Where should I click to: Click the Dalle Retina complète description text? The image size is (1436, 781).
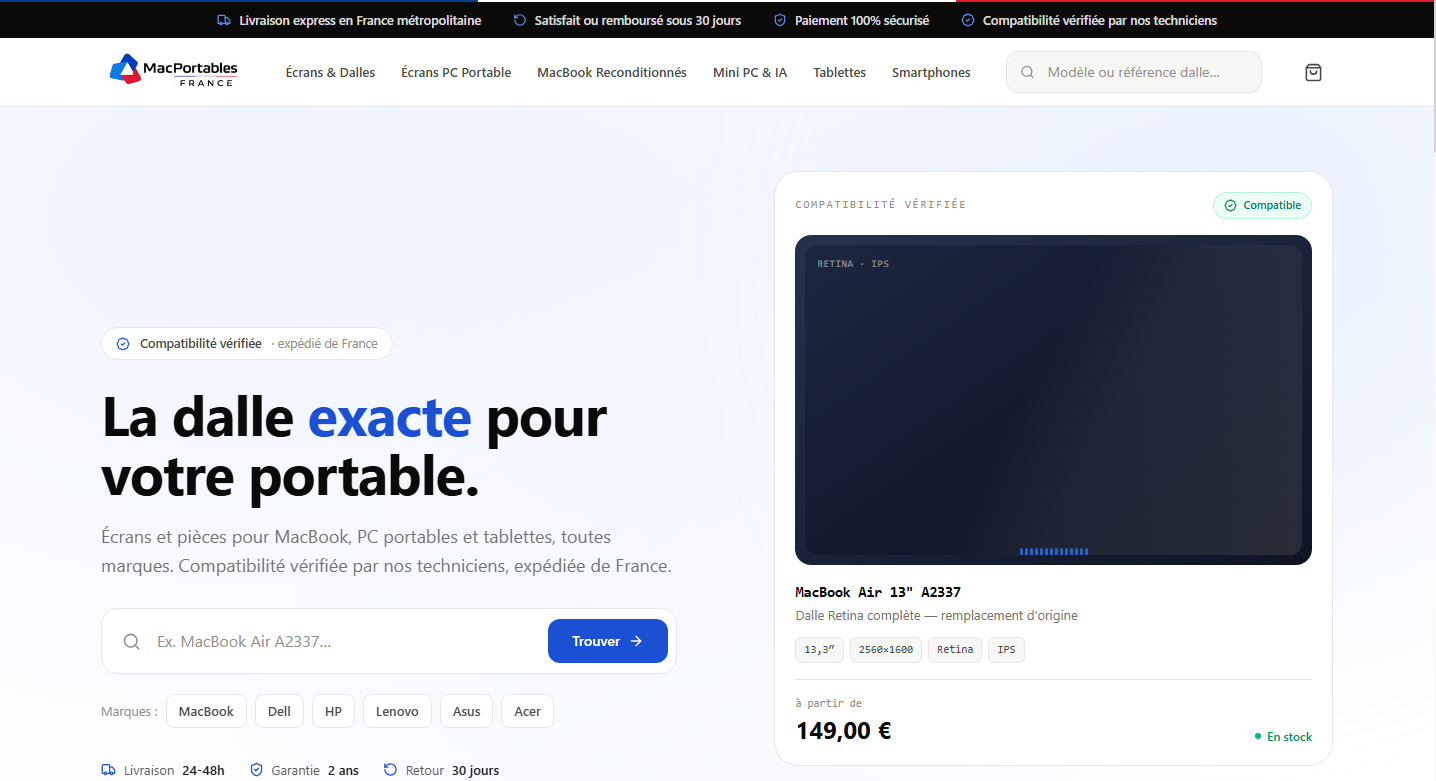[x=936, y=616]
